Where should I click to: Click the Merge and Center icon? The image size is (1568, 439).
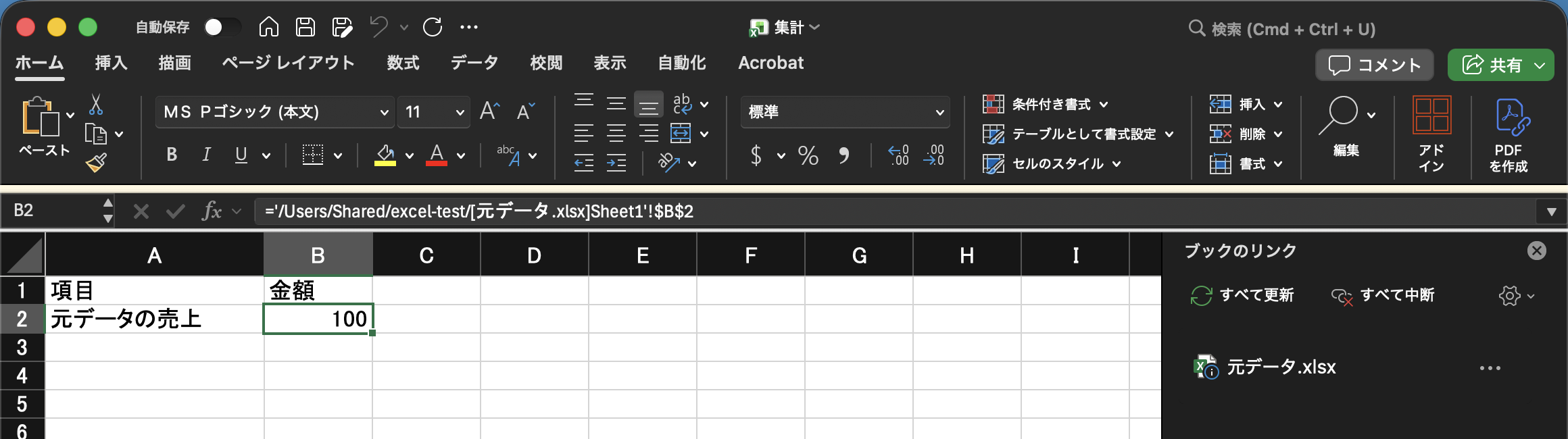pyautogui.click(x=681, y=133)
